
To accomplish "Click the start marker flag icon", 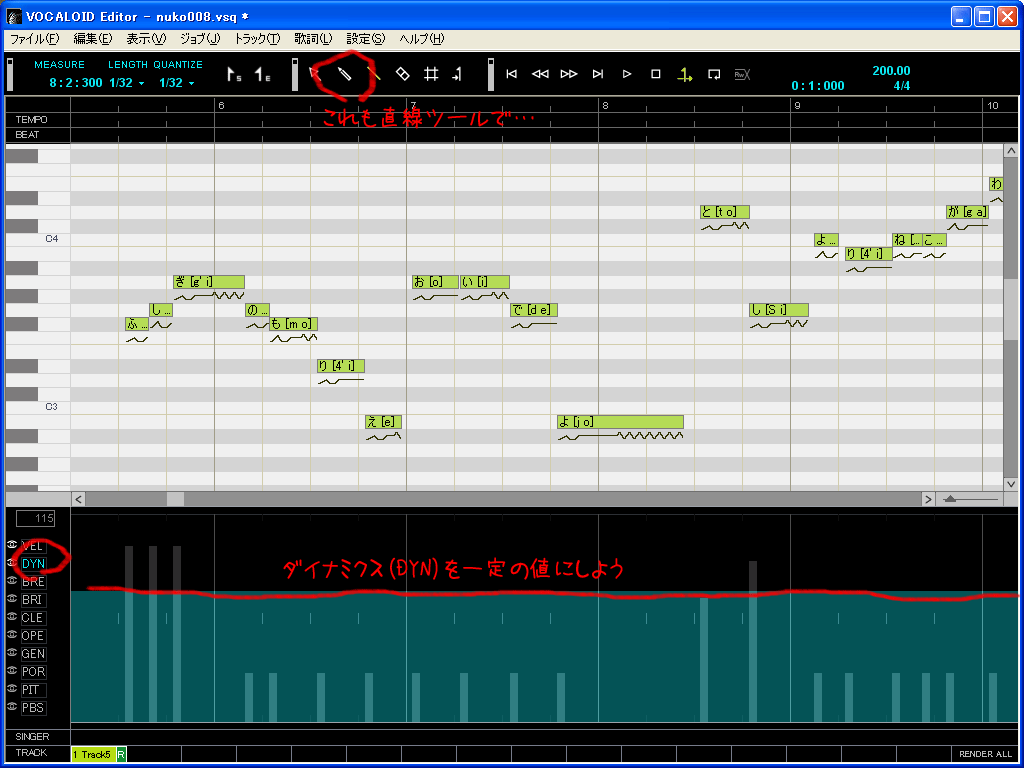I will pyautogui.click(x=234, y=74).
